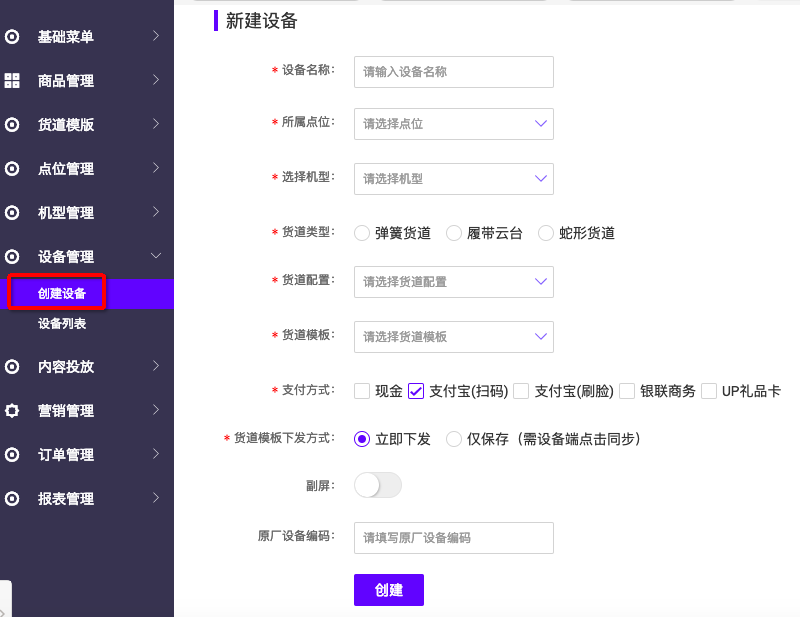Select the 设备列表 submenu item
This screenshot has width=800, height=617.
tap(62, 324)
